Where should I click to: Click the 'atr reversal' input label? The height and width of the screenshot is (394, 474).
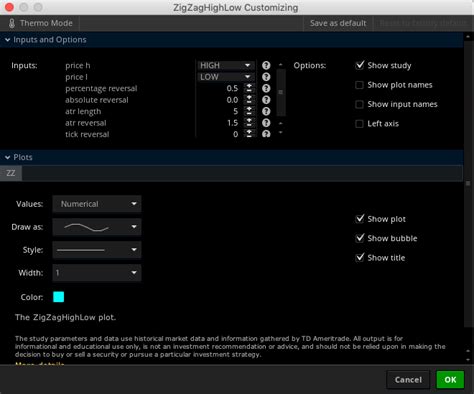(86, 123)
